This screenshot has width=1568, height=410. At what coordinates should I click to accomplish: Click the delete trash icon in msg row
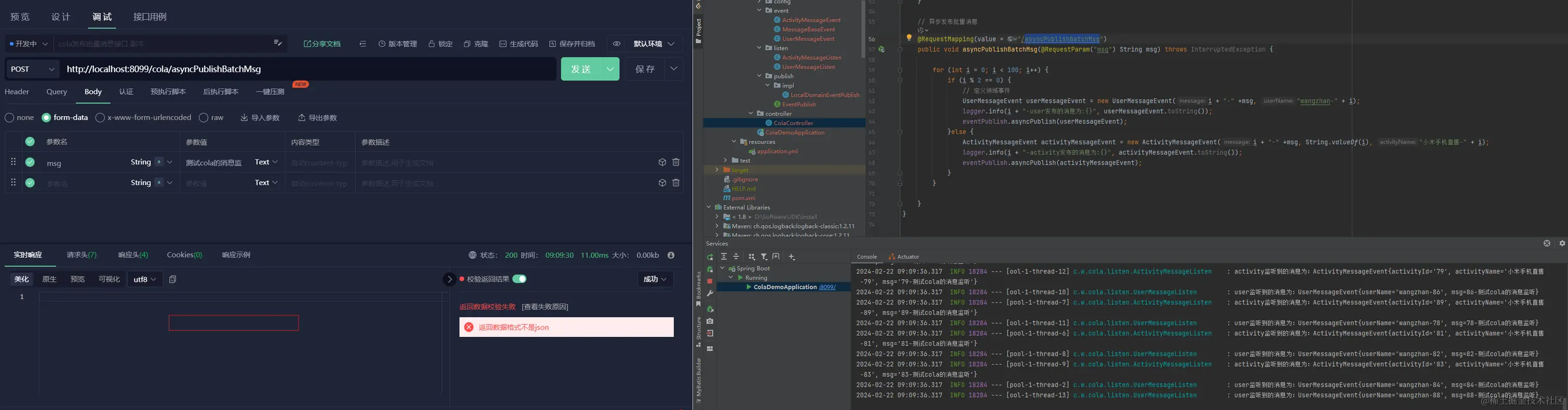pyautogui.click(x=676, y=162)
